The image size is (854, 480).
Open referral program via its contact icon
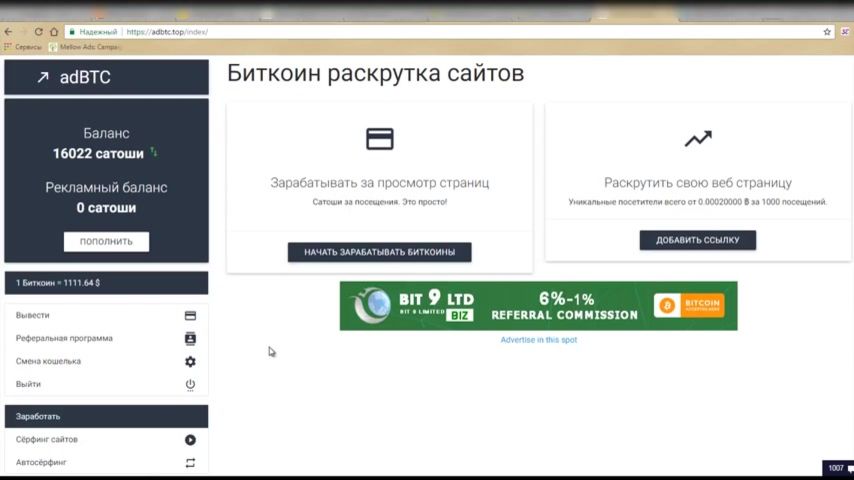(x=190, y=339)
